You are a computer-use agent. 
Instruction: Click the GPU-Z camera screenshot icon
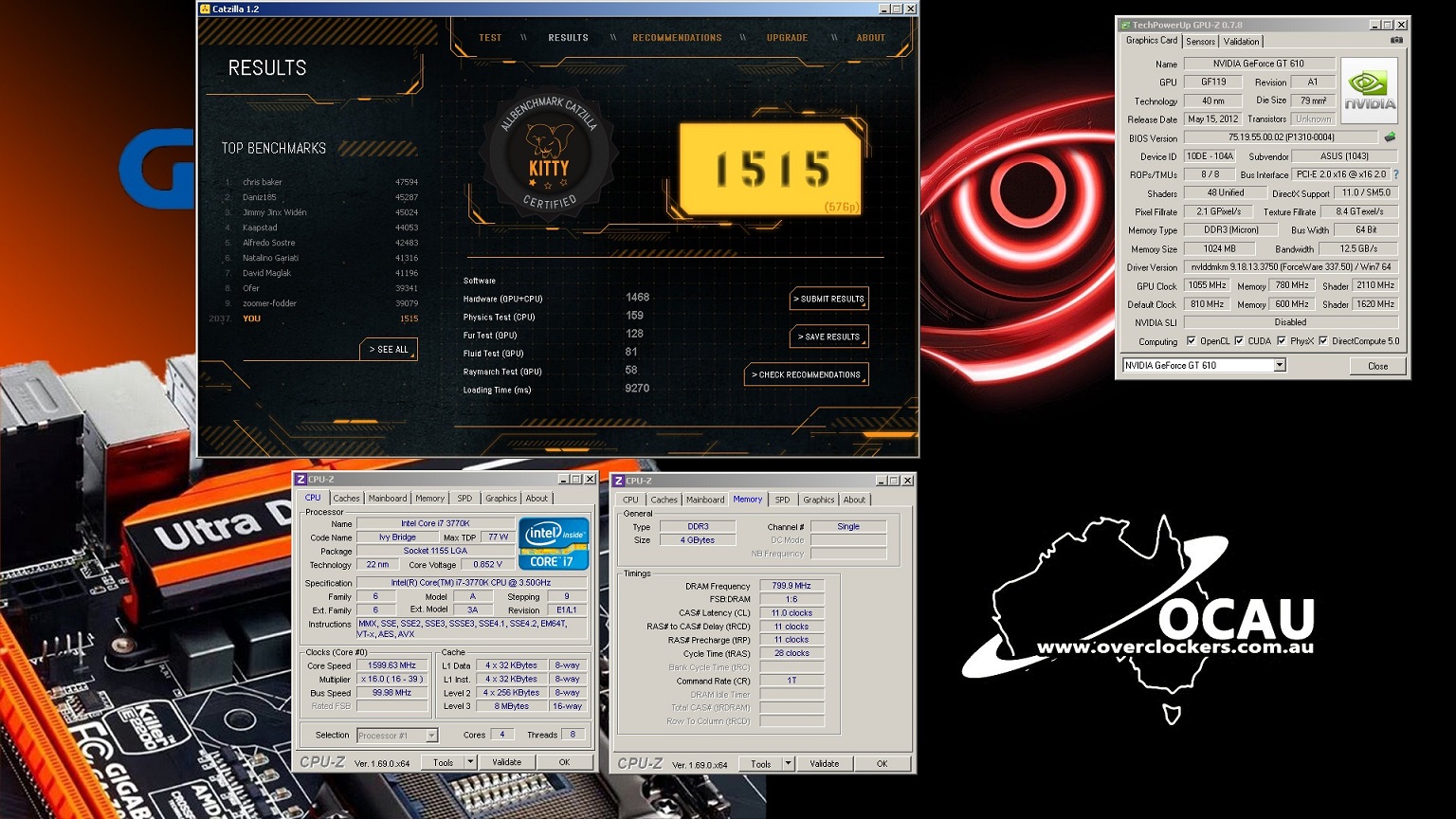[x=1396, y=41]
